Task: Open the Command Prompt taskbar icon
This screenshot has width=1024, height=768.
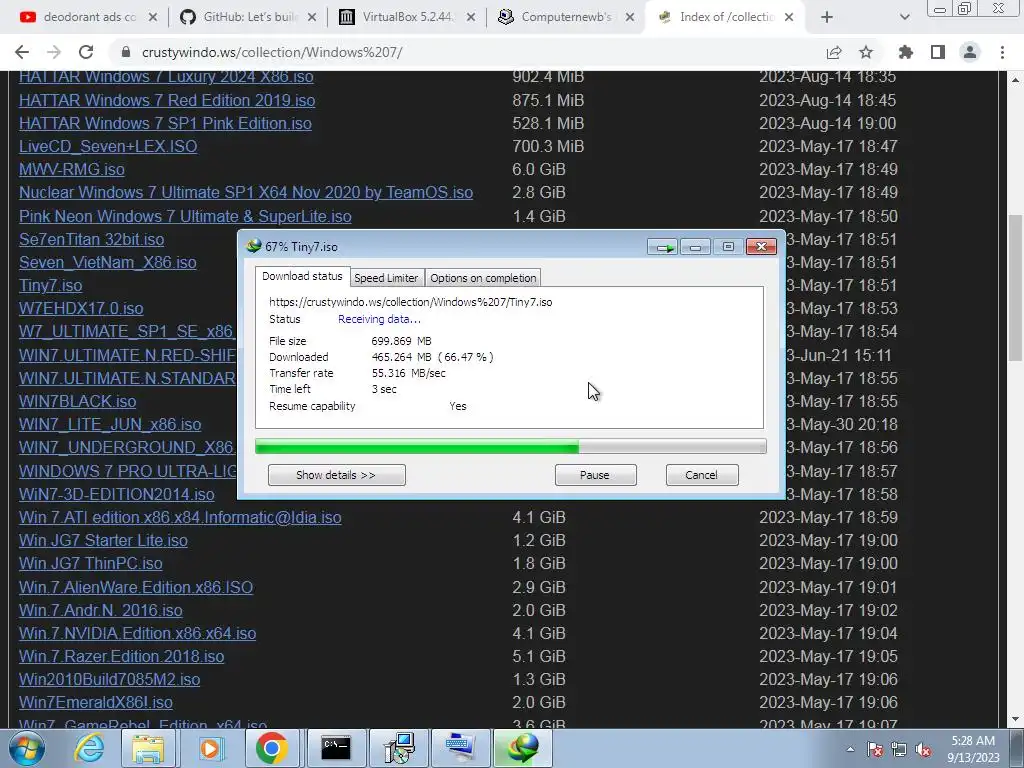Action: pyautogui.click(x=336, y=748)
